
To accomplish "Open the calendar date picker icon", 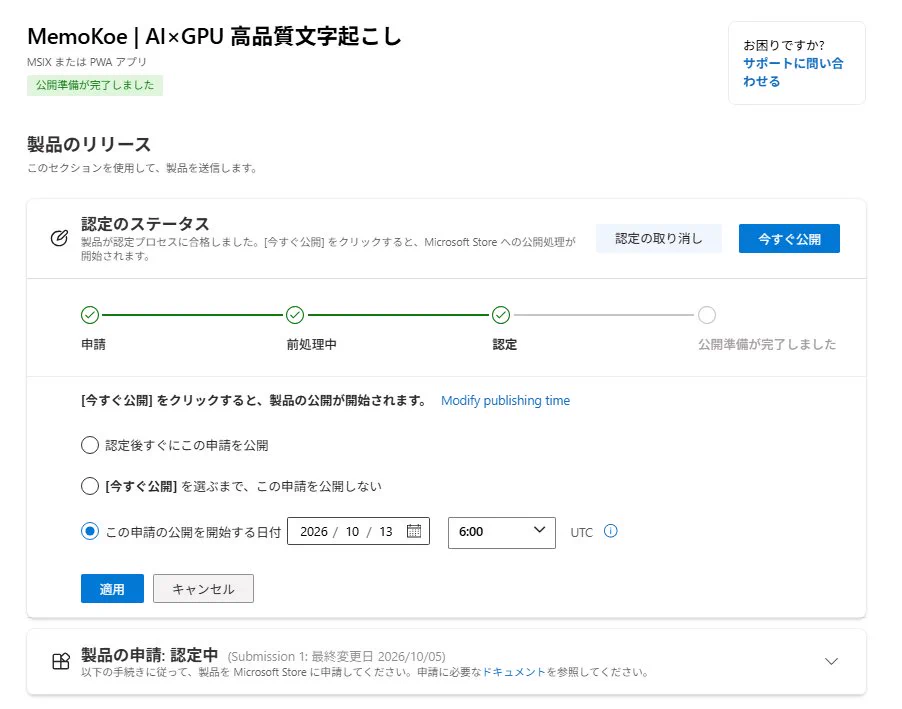I will [x=414, y=531].
